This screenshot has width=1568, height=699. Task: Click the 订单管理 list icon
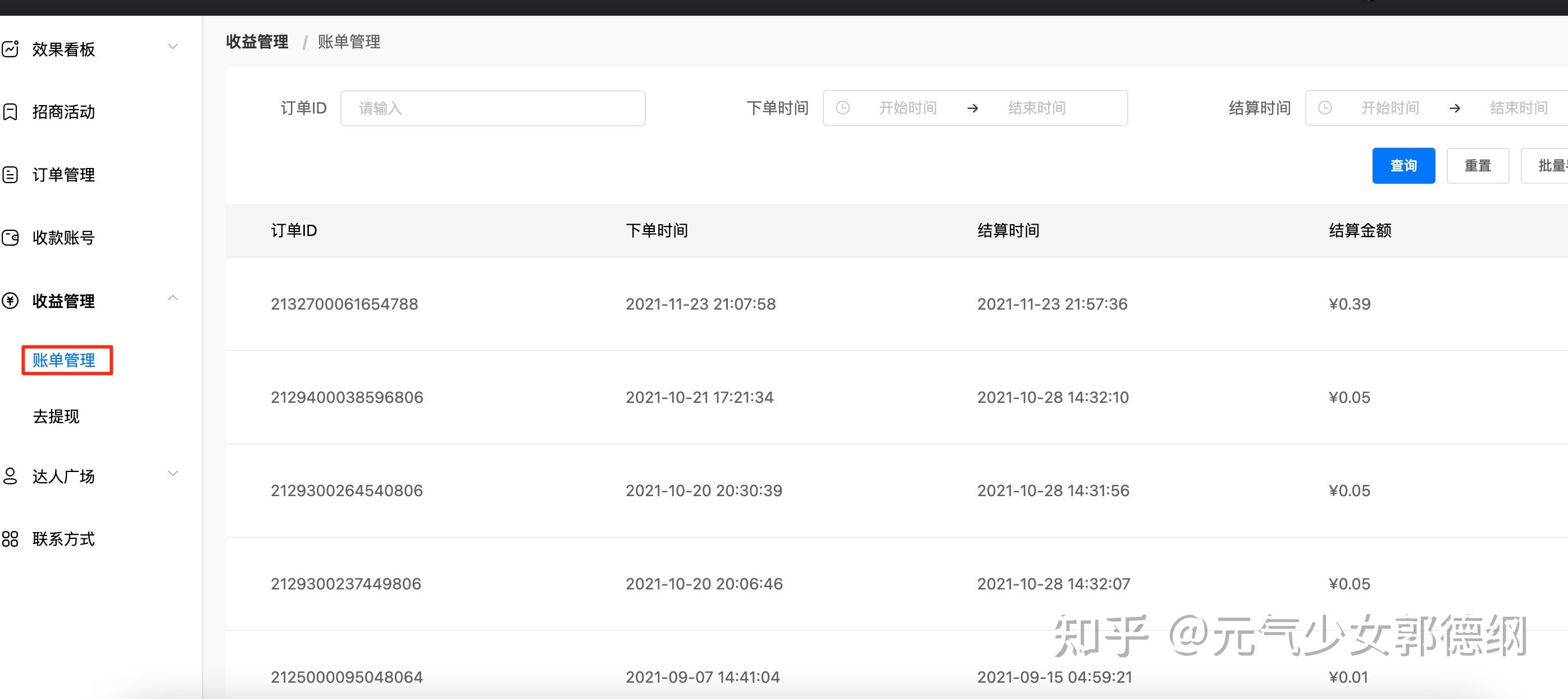[x=10, y=175]
